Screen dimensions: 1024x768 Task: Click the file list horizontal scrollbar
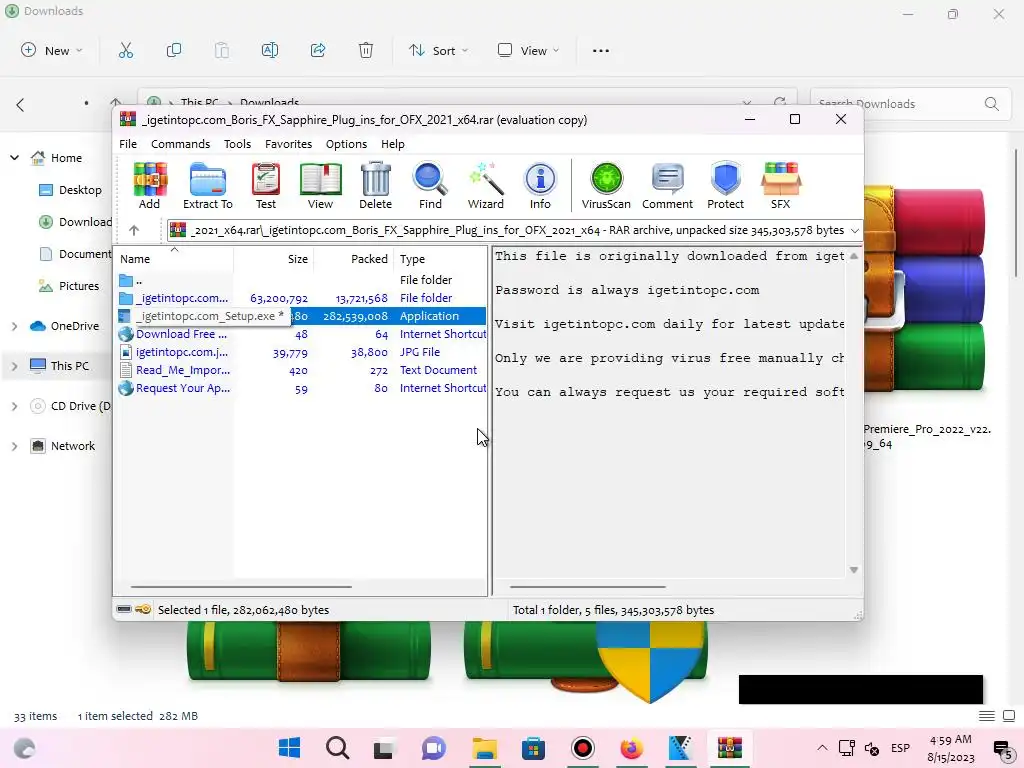tap(242, 586)
